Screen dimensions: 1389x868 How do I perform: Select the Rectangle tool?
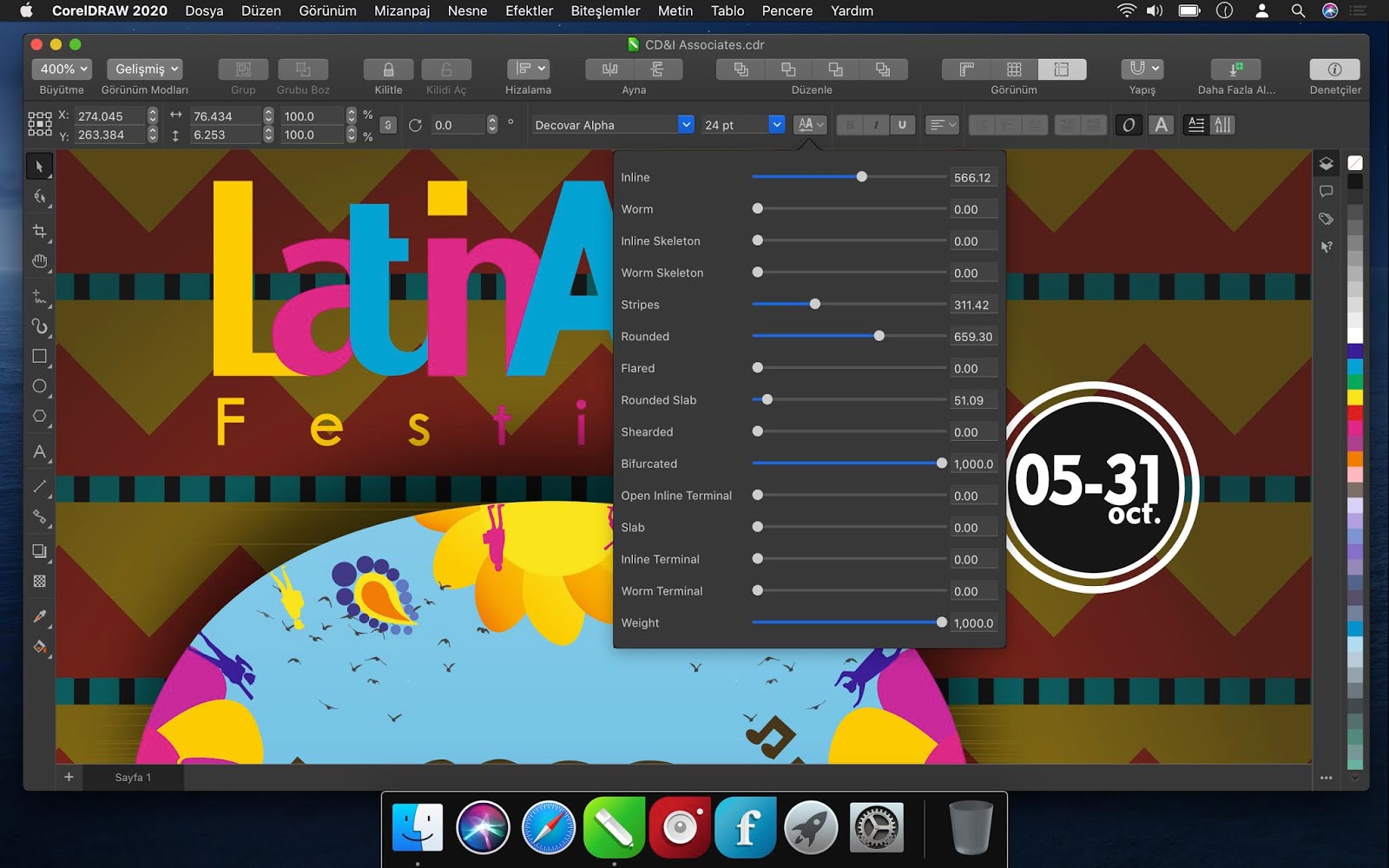pos(39,356)
